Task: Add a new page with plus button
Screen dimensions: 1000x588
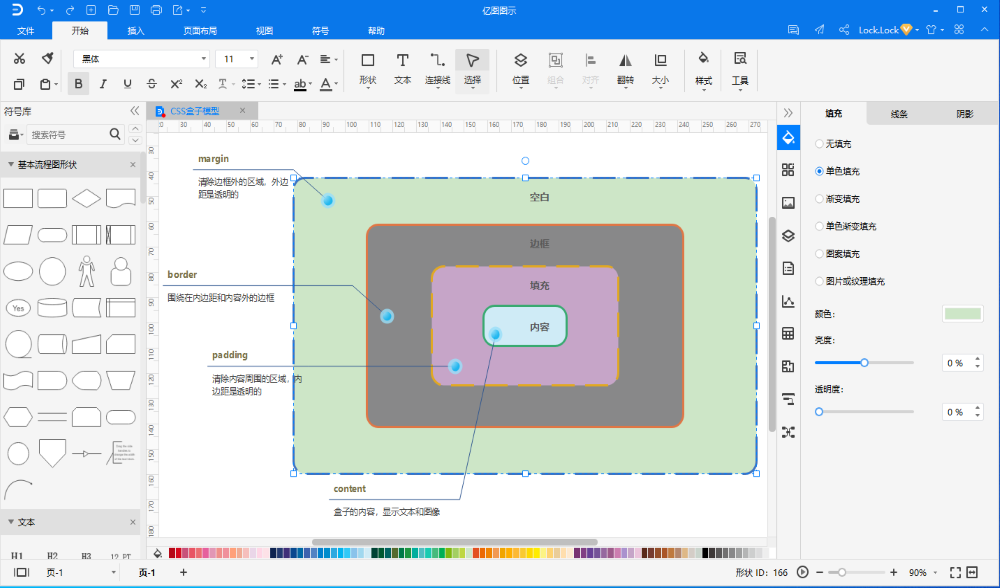Action: (x=184, y=572)
